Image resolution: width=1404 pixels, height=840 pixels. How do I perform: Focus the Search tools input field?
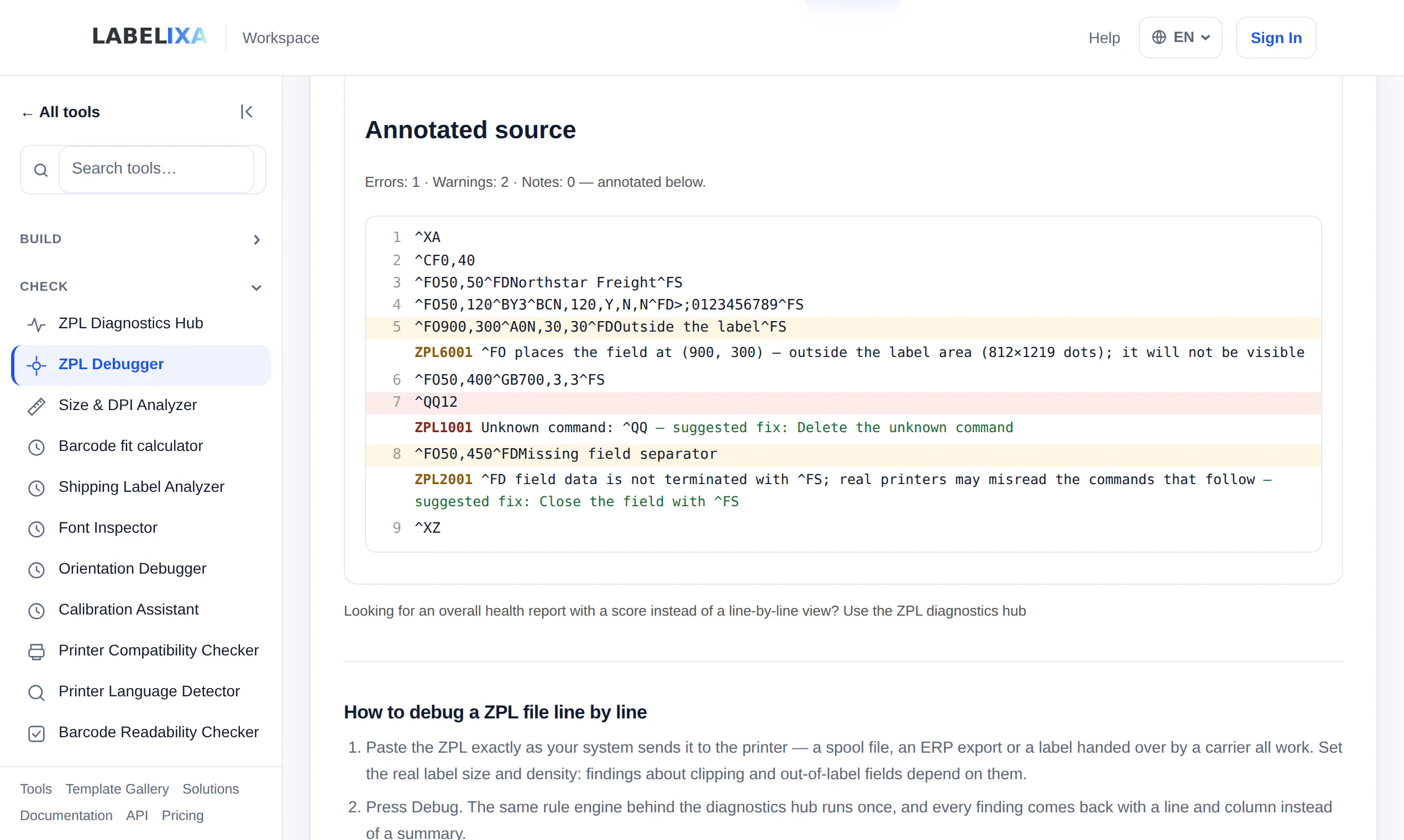coord(156,169)
